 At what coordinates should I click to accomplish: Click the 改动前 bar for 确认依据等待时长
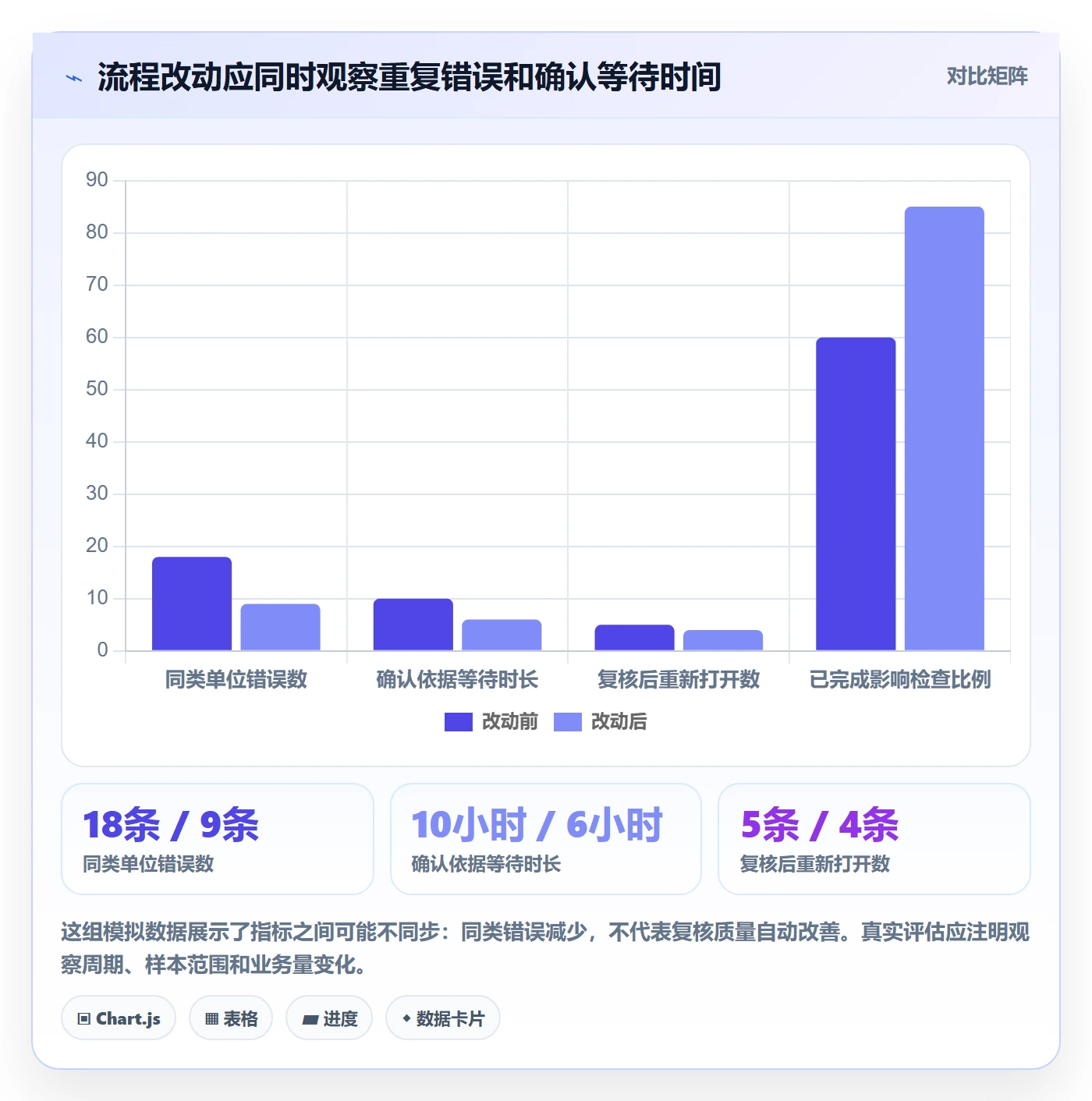coord(413,625)
